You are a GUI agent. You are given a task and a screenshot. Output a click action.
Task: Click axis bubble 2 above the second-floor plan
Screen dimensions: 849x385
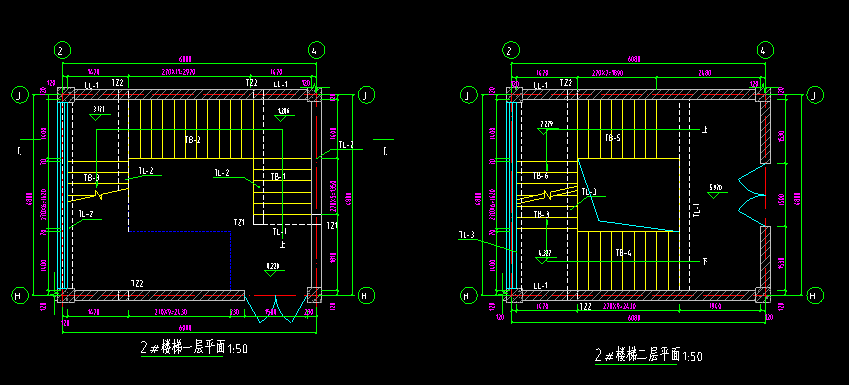pos(511,51)
